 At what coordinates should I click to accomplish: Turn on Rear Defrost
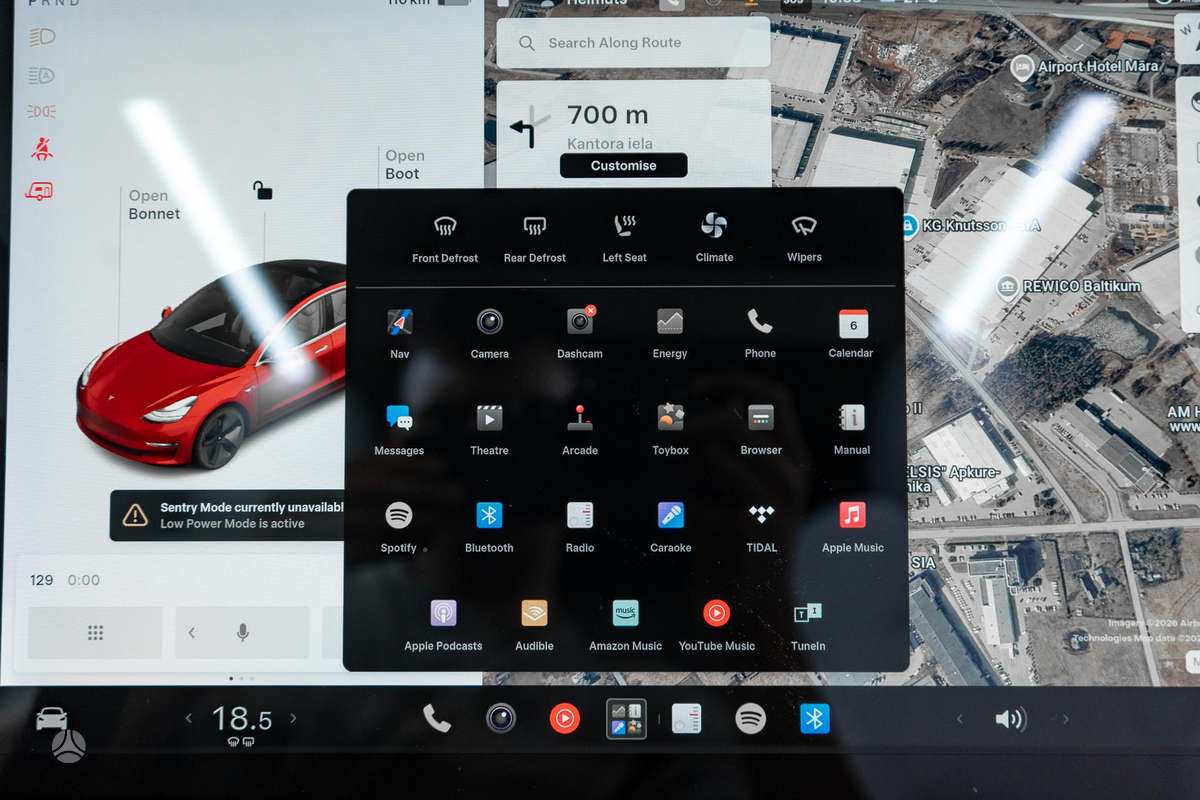(534, 239)
